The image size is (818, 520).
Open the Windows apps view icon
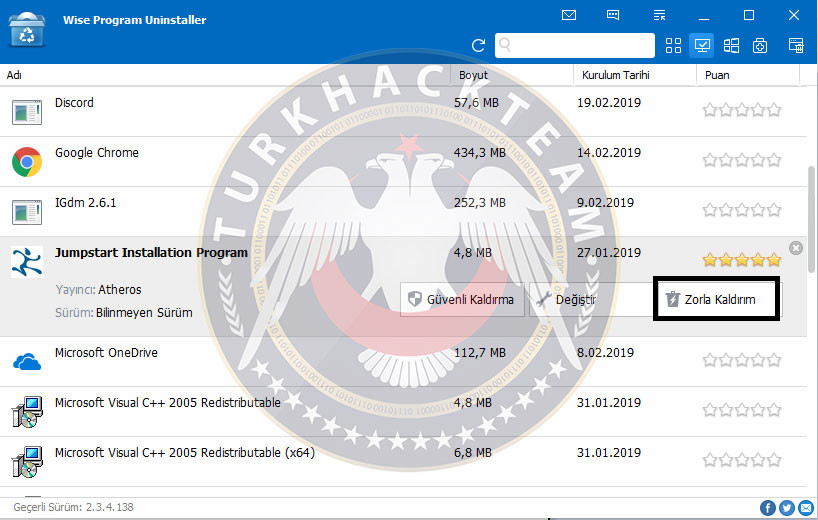(731, 45)
